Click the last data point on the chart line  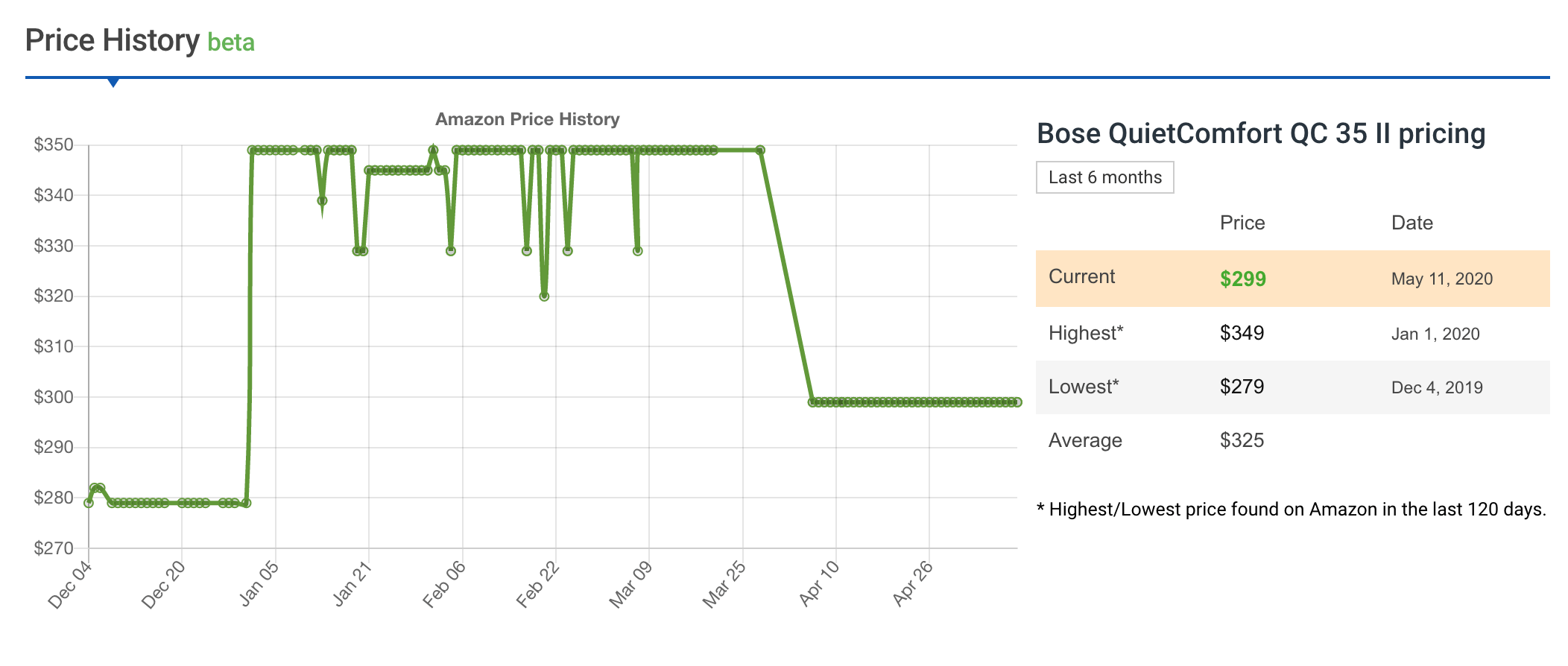coord(1017,402)
